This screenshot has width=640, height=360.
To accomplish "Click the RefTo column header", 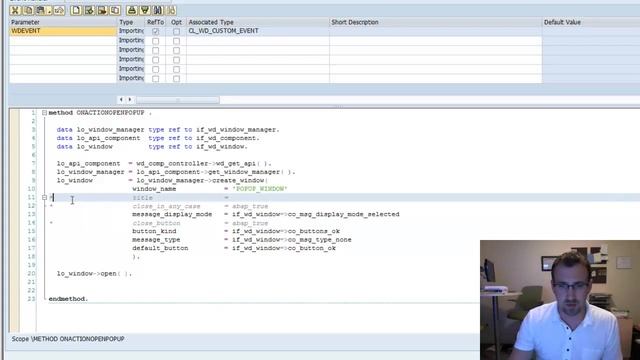I will point(155,22).
